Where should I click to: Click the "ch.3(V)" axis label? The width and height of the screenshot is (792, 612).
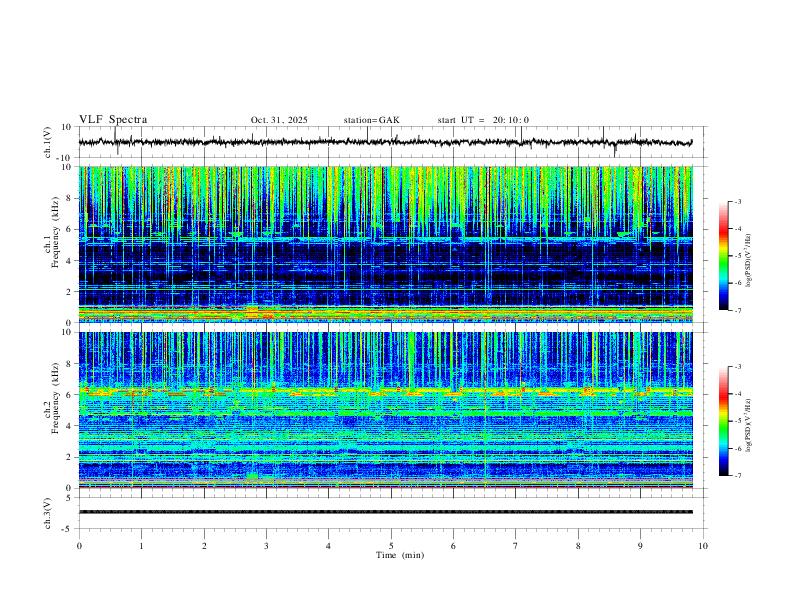point(48,513)
